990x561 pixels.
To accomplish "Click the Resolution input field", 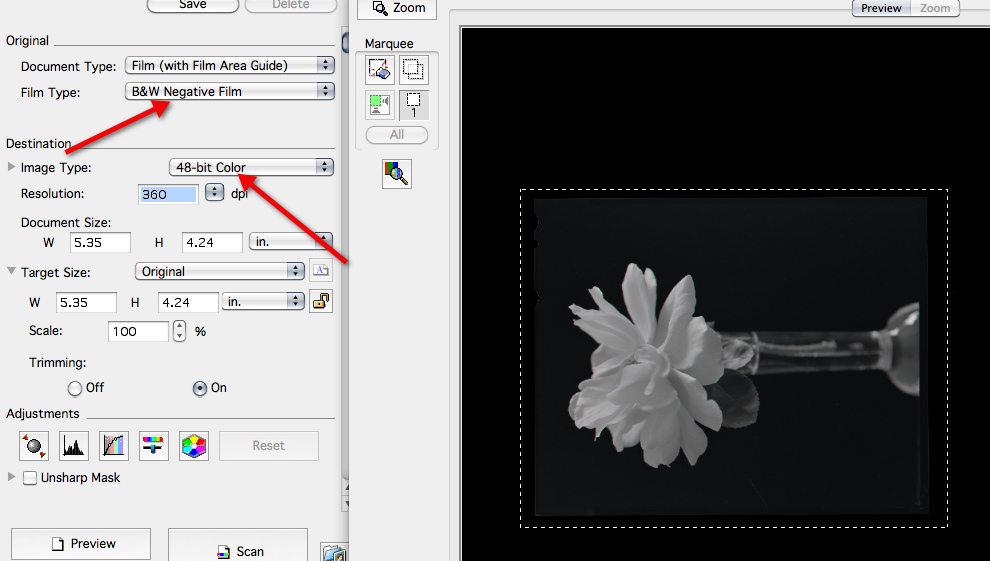I will [167, 194].
